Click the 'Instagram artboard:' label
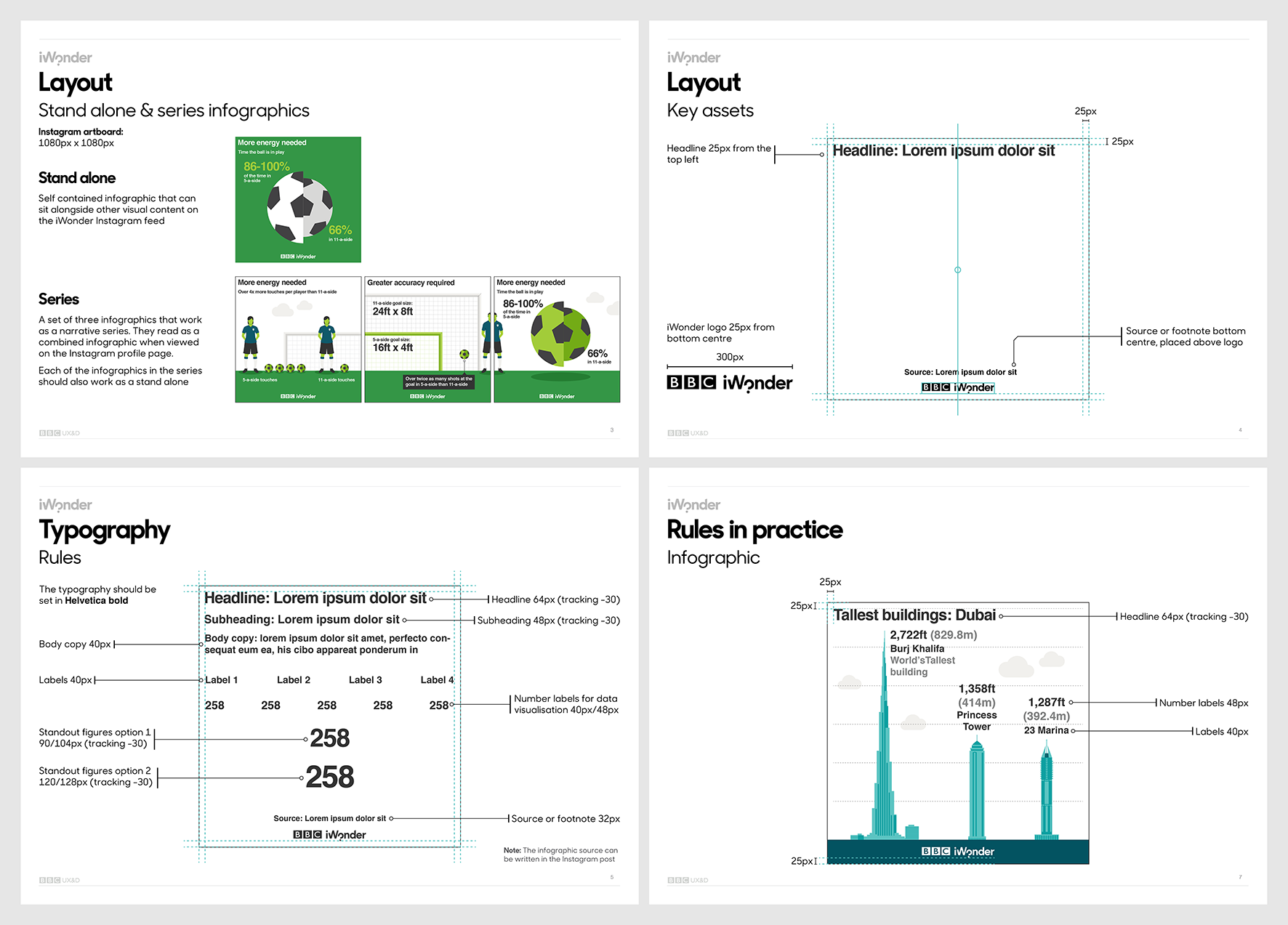The width and height of the screenshot is (1288, 925). click(81, 132)
